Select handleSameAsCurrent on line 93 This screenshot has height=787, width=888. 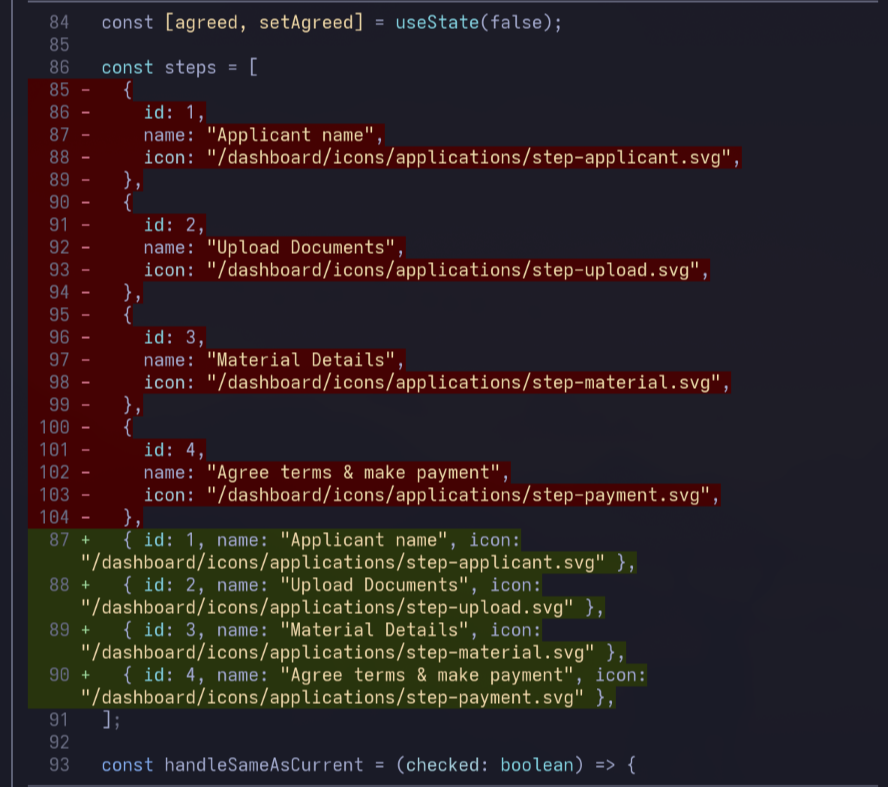pyautogui.click(x=264, y=765)
